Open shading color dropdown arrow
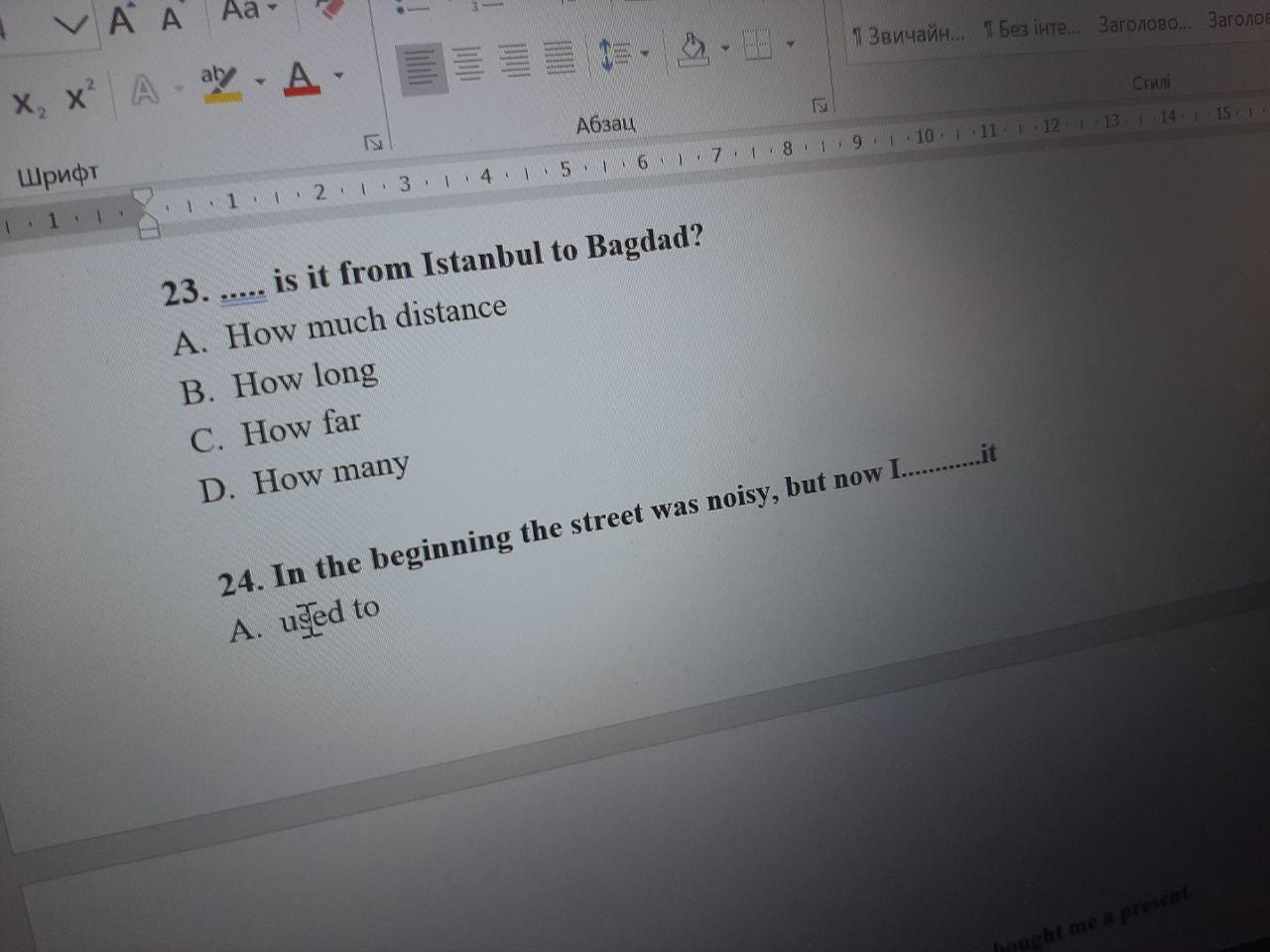 pos(724,47)
